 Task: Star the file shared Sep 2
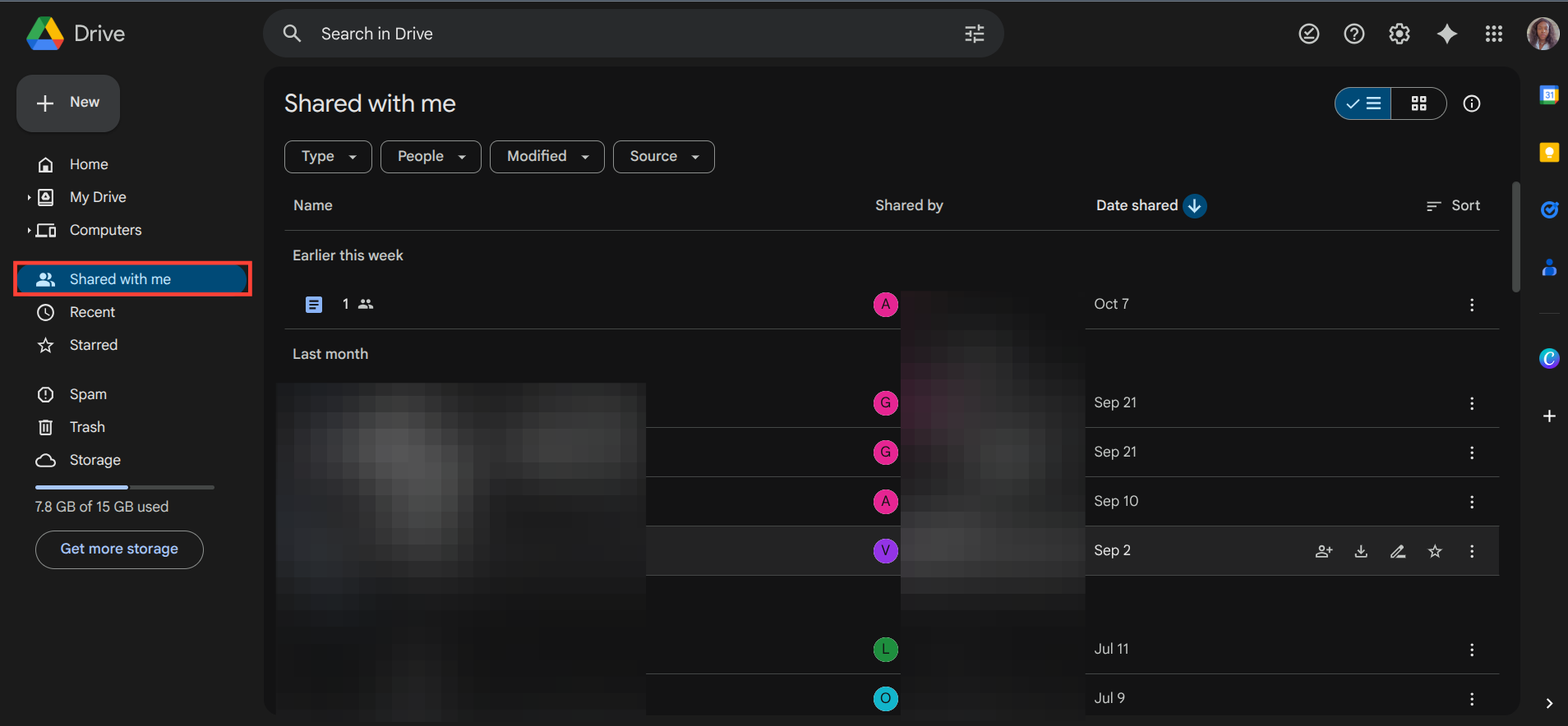pyautogui.click(x=1435, y=551)
